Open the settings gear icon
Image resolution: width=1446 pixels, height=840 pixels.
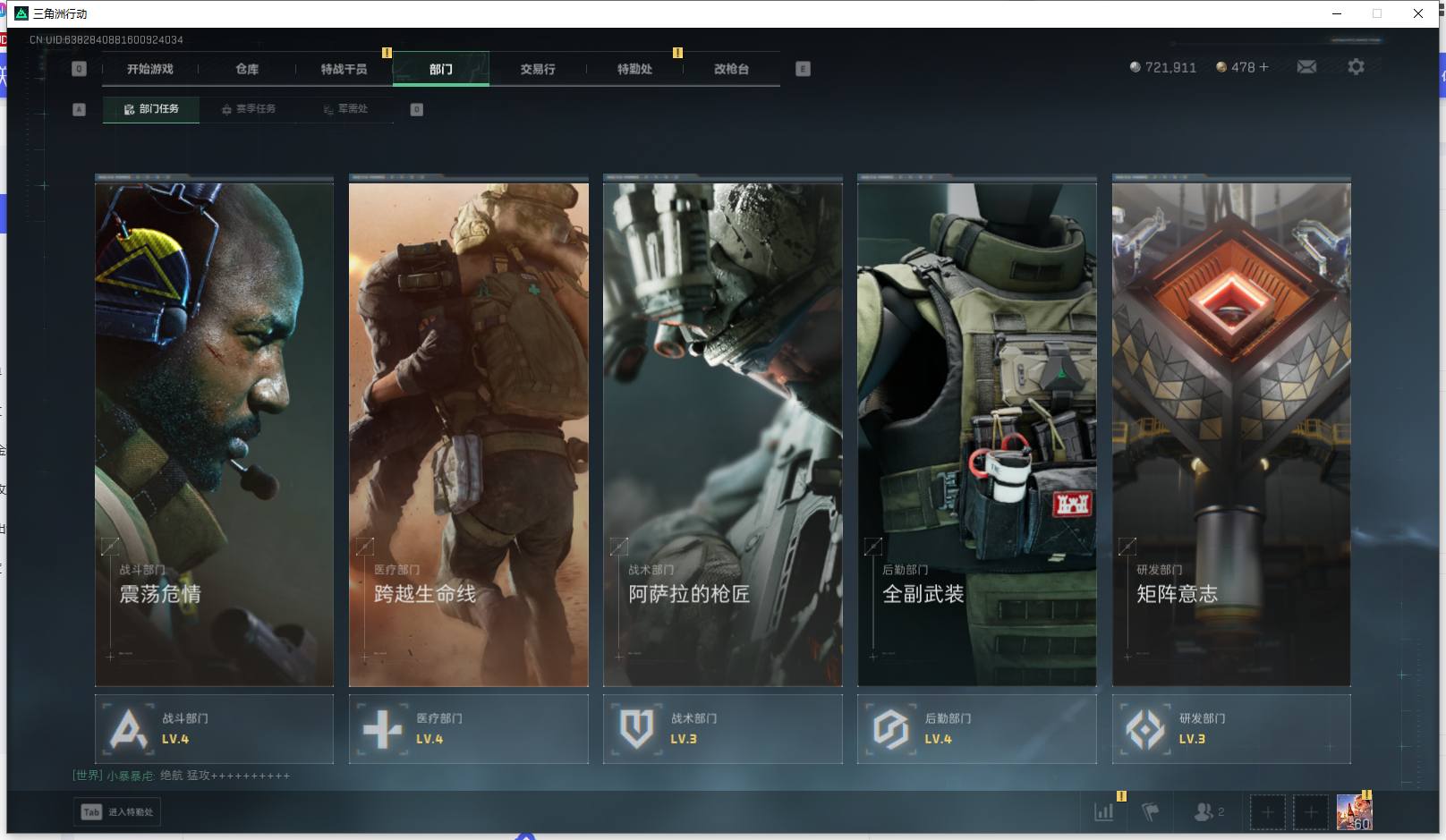(1356, 67)
